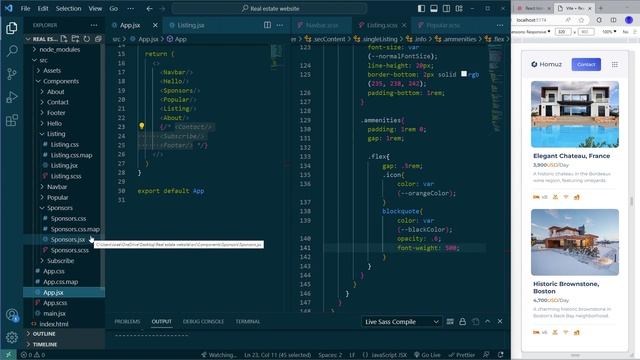Collapse the Listing folder
The image size is (640, 360).
pyautogui.click(x=56, y=134)
